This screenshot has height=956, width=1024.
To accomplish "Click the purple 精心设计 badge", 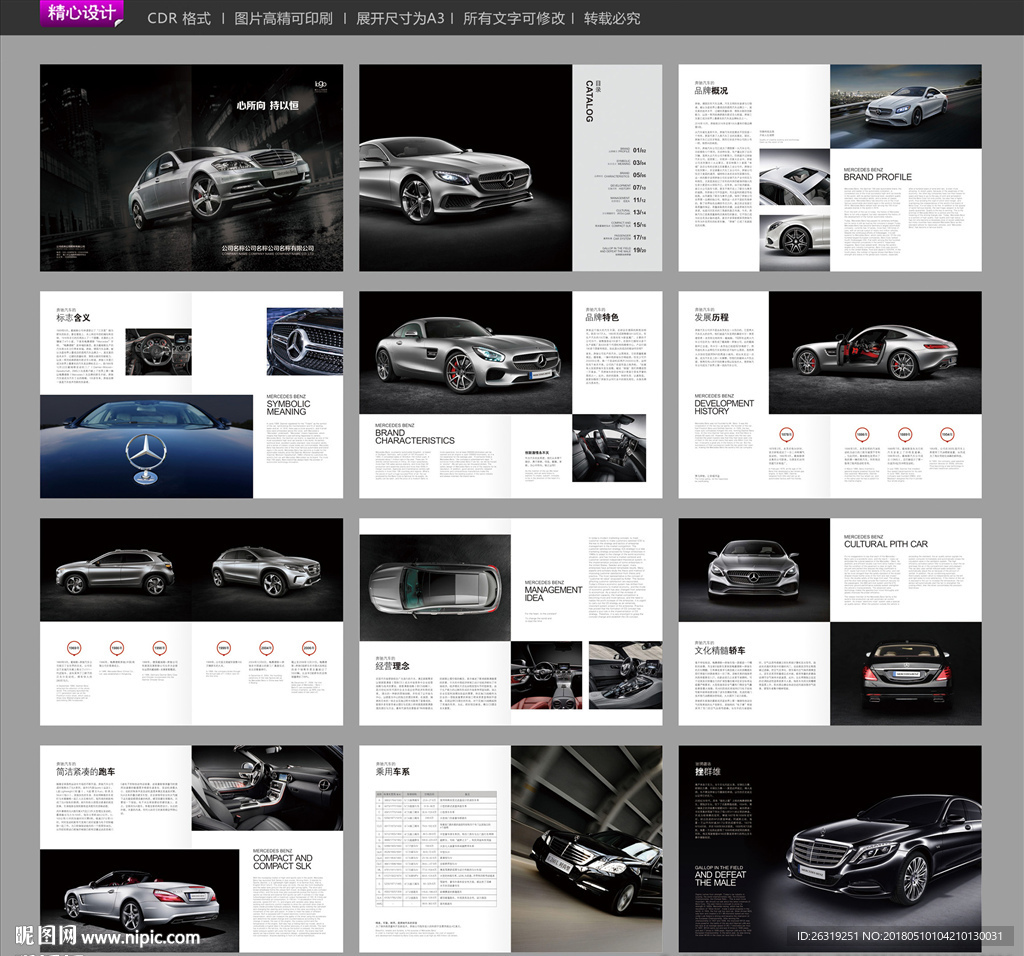I will point(82,13).
